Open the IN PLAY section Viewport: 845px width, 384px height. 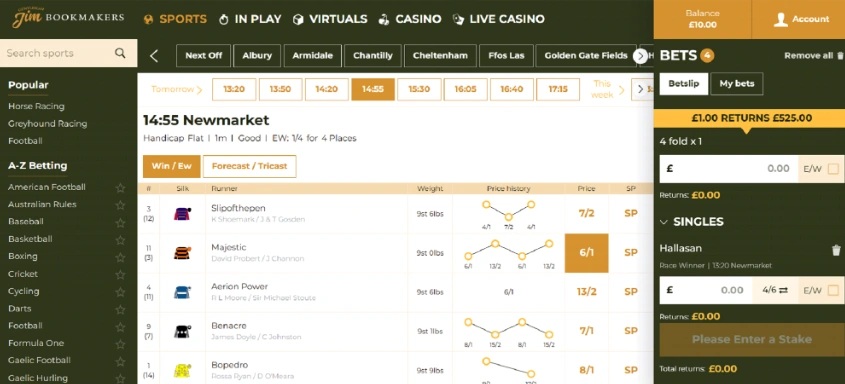pos(250,19)
